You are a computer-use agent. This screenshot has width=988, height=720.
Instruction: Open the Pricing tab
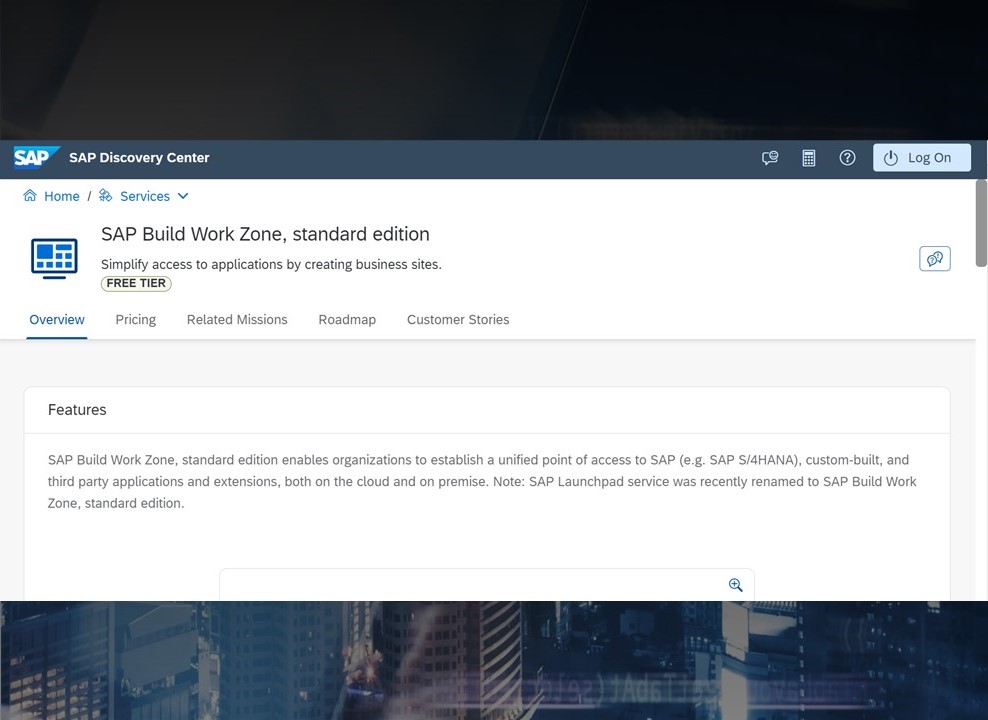[136, 320]
